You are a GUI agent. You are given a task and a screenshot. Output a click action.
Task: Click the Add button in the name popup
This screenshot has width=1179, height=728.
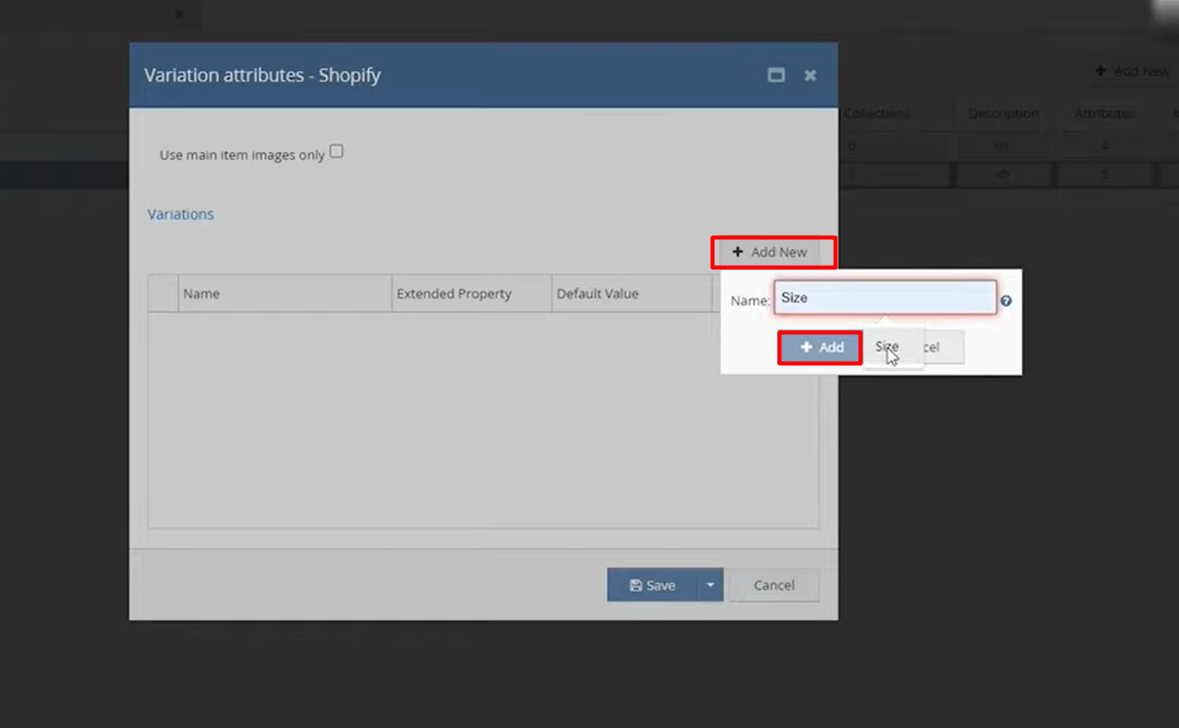[x=820, y=347]
